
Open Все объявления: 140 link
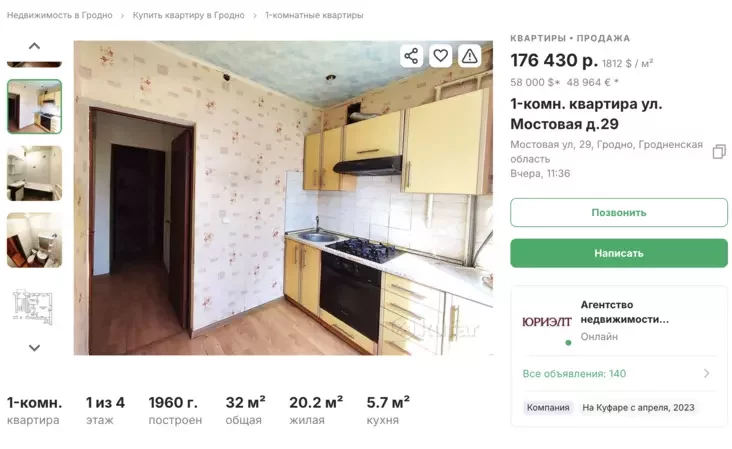pos(574,373)
